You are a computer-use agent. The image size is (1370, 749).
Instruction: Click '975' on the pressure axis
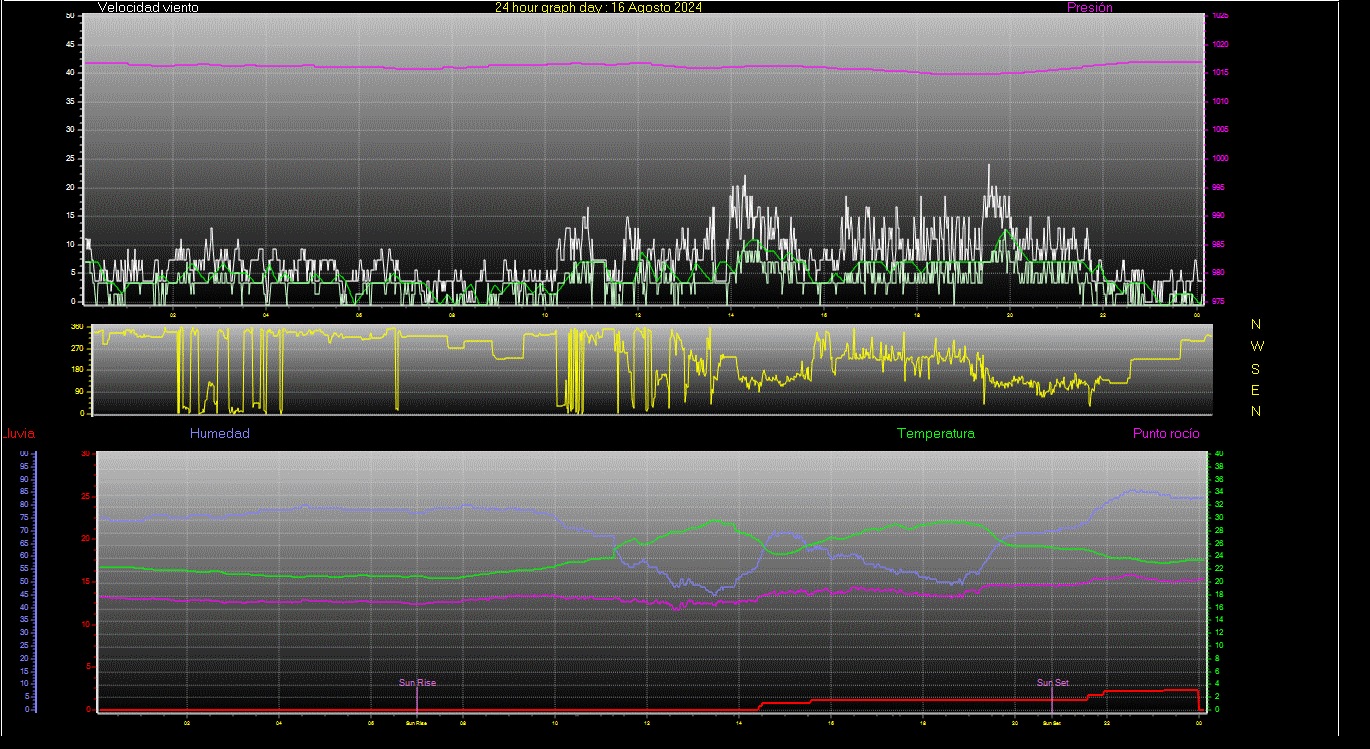1218,301
